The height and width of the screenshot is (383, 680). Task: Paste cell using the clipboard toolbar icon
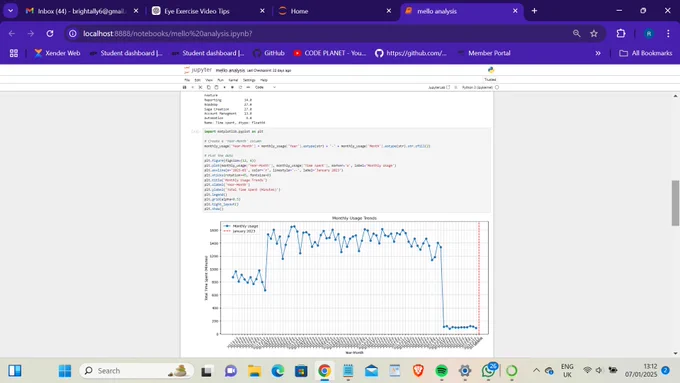tap(216, 87)
